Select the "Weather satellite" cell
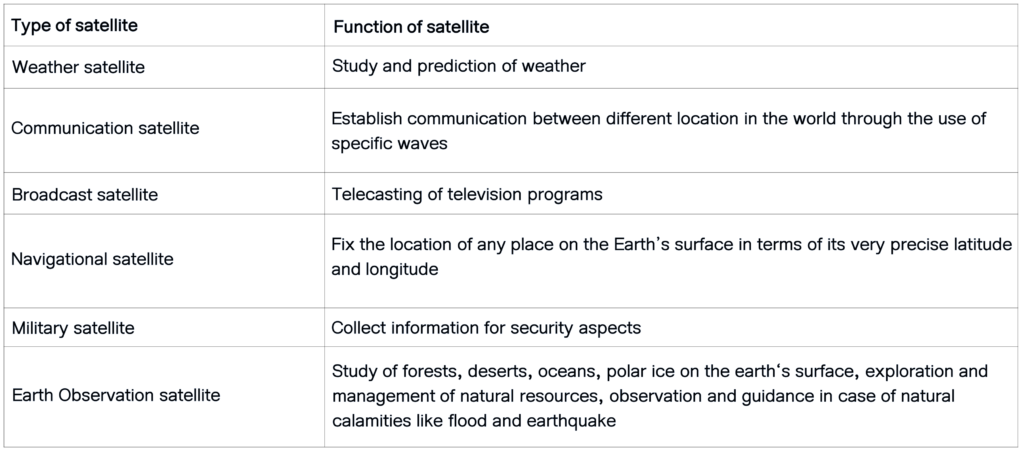Image resolution: width=1024 pixels, height=452 pixels. tap(164, 67)
